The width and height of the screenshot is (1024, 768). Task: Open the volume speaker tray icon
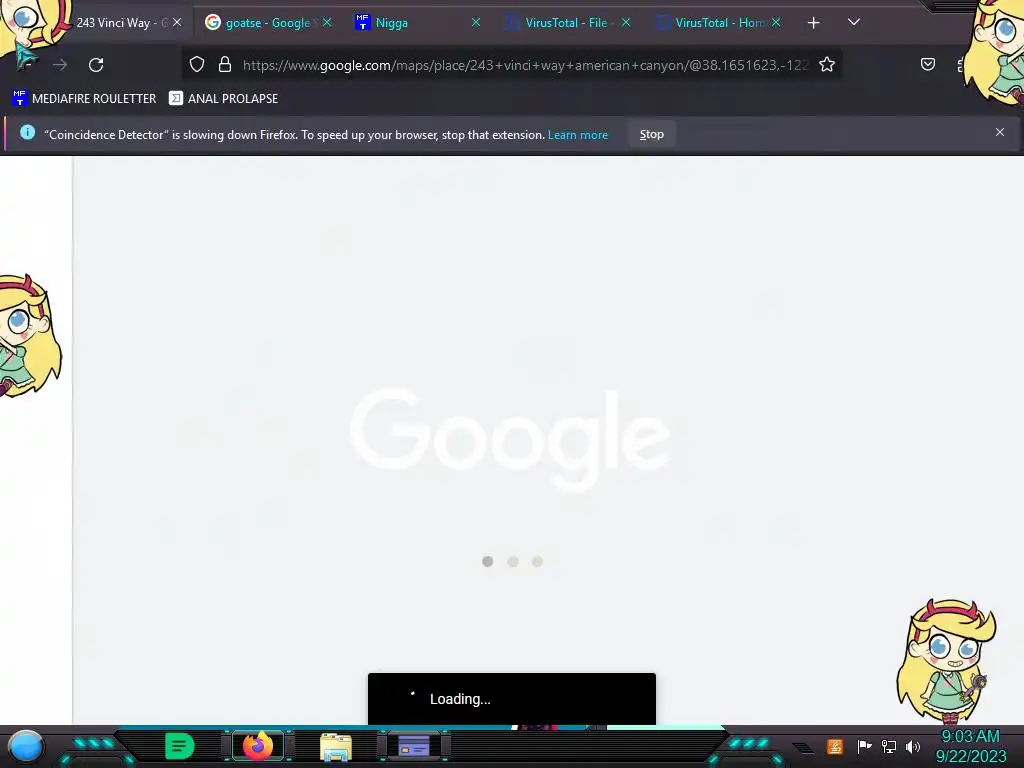point(913,746)
